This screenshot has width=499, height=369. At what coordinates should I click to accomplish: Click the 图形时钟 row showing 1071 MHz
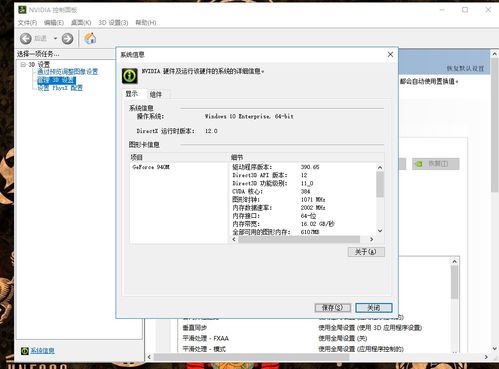[303, 199]
